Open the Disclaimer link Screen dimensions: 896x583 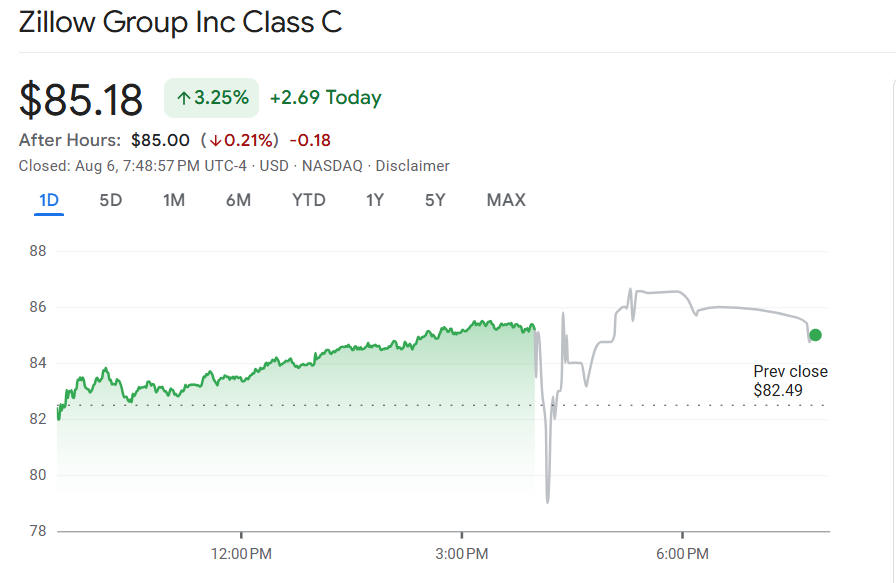click(x=412, y=166)
